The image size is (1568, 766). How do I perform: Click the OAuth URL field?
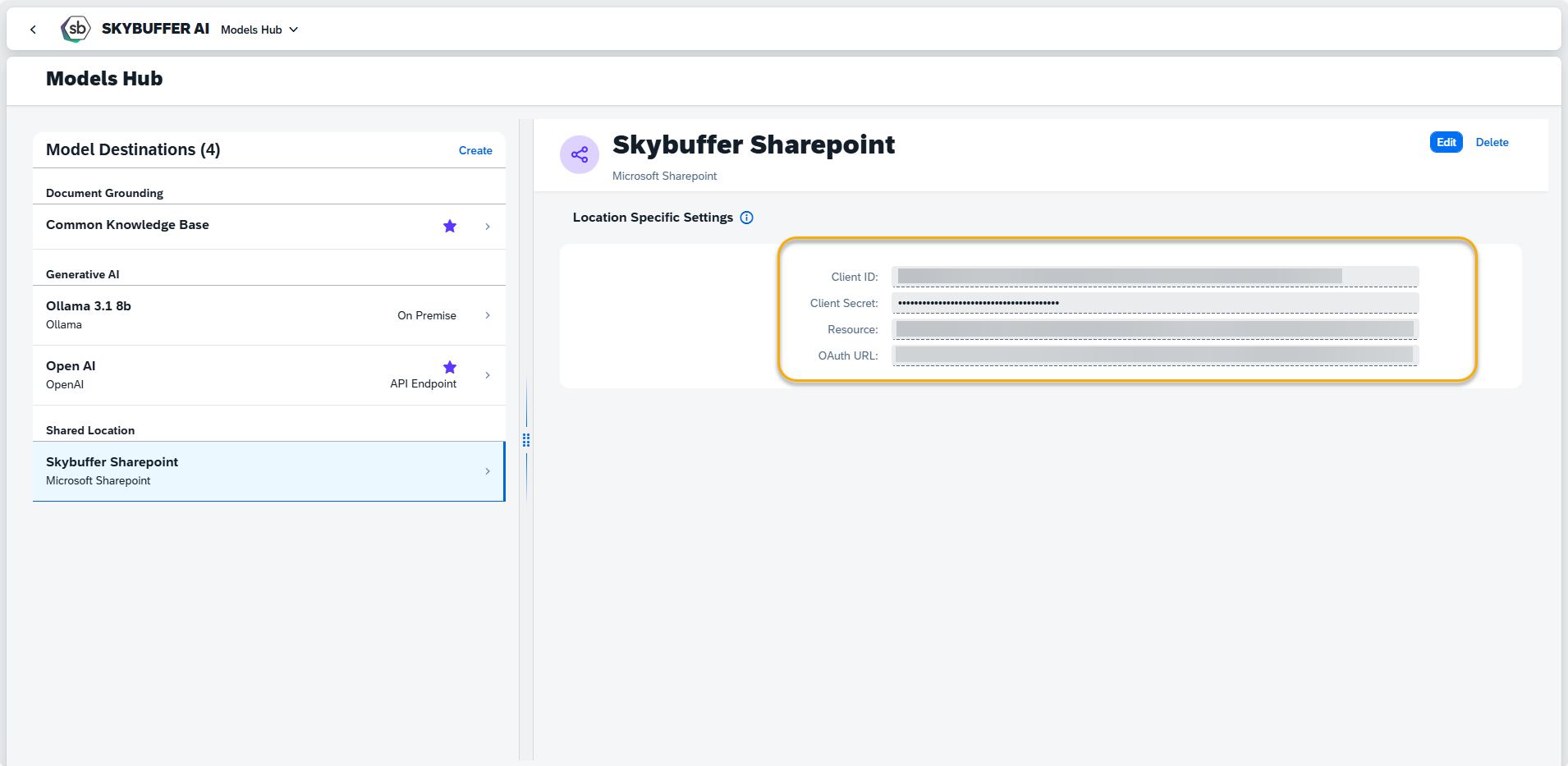click(1155, 355)
